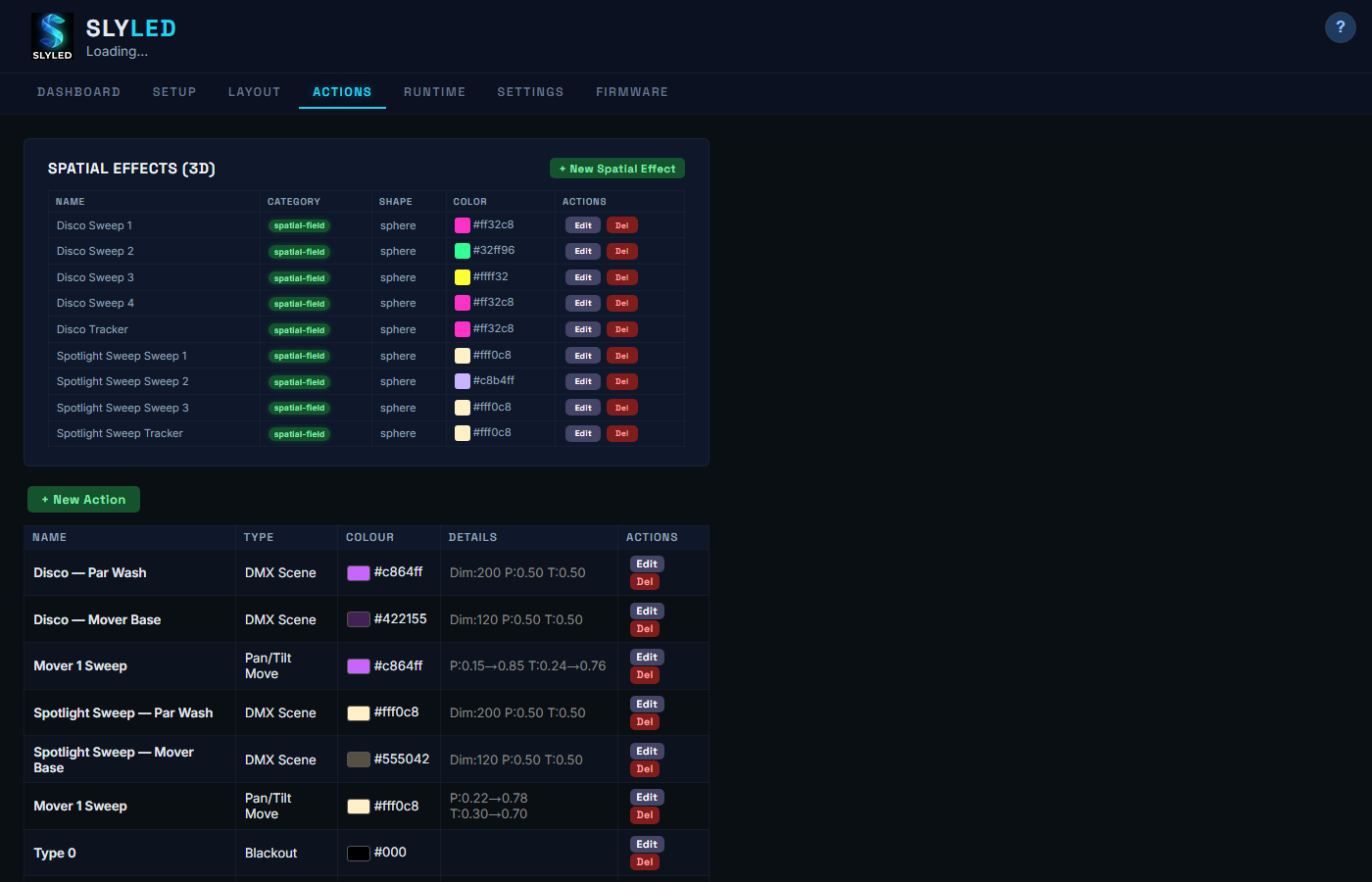Image resolution: width=1372 pixels, height=882 pixels.
Task: Edit the Disco — Par Wash action
Action: pos(647,563)
